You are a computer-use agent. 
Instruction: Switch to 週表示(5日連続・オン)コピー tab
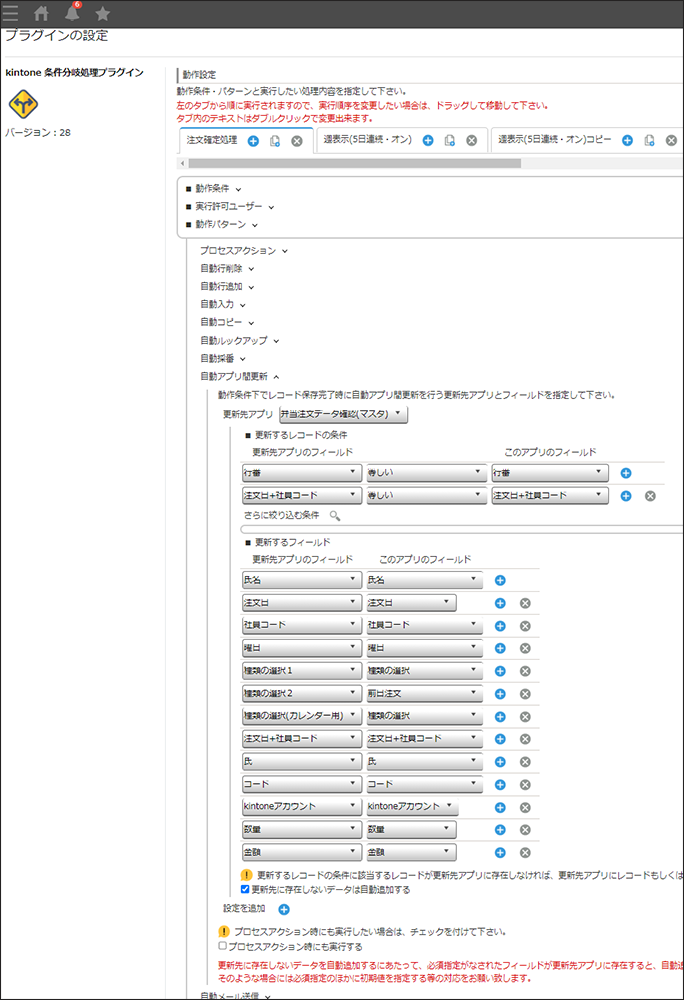click(x=555, y=140)
